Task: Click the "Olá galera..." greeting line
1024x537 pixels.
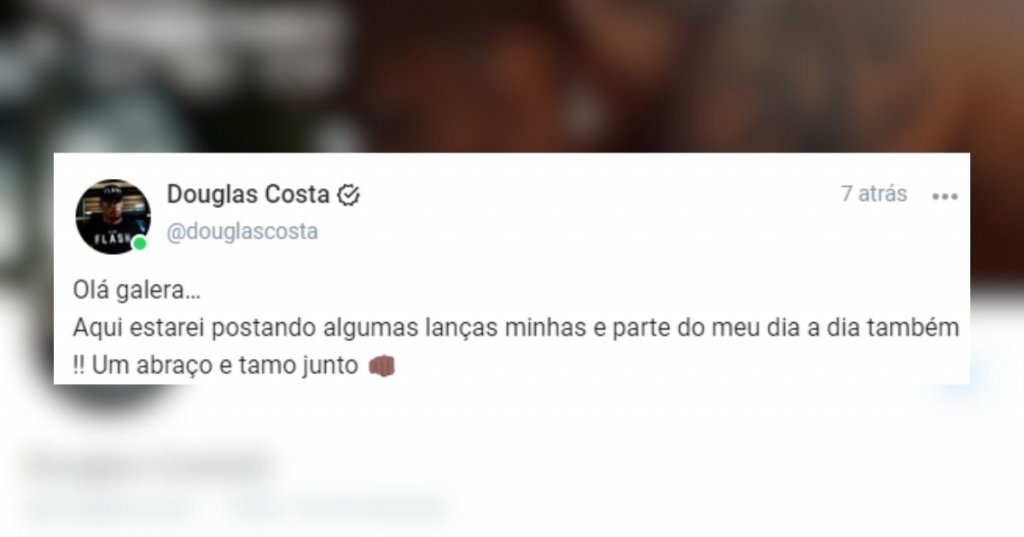Action: pos(136,290)
